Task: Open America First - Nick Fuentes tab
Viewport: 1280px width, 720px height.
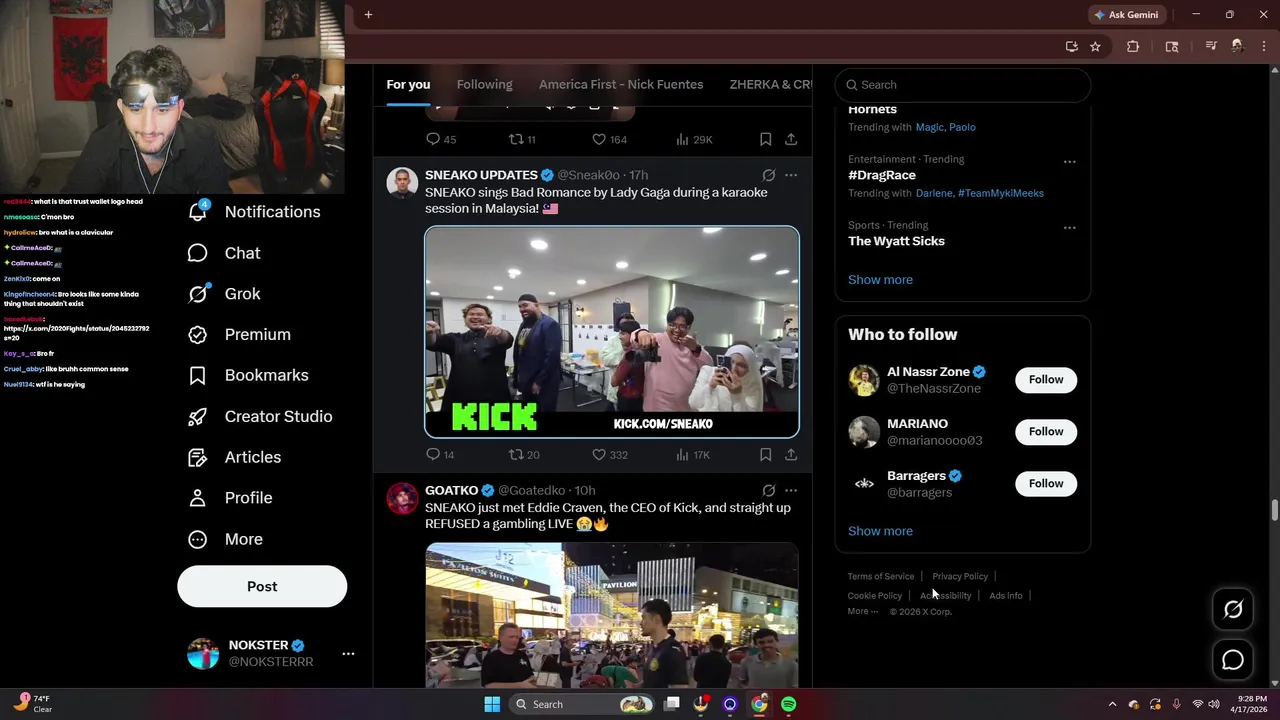Action: (621, 84)
